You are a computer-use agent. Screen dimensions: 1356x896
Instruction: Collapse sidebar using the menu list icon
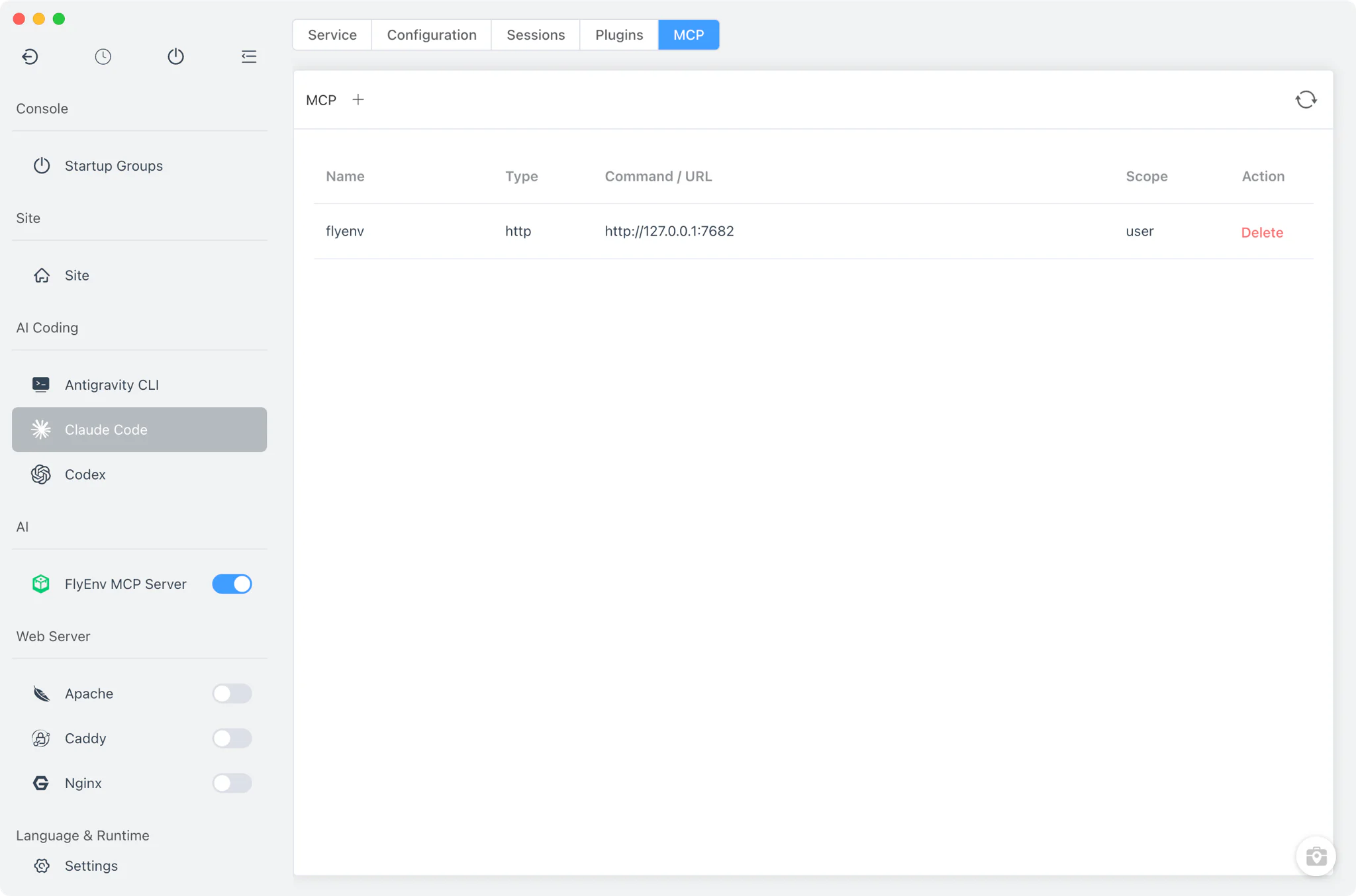(249, 56)
